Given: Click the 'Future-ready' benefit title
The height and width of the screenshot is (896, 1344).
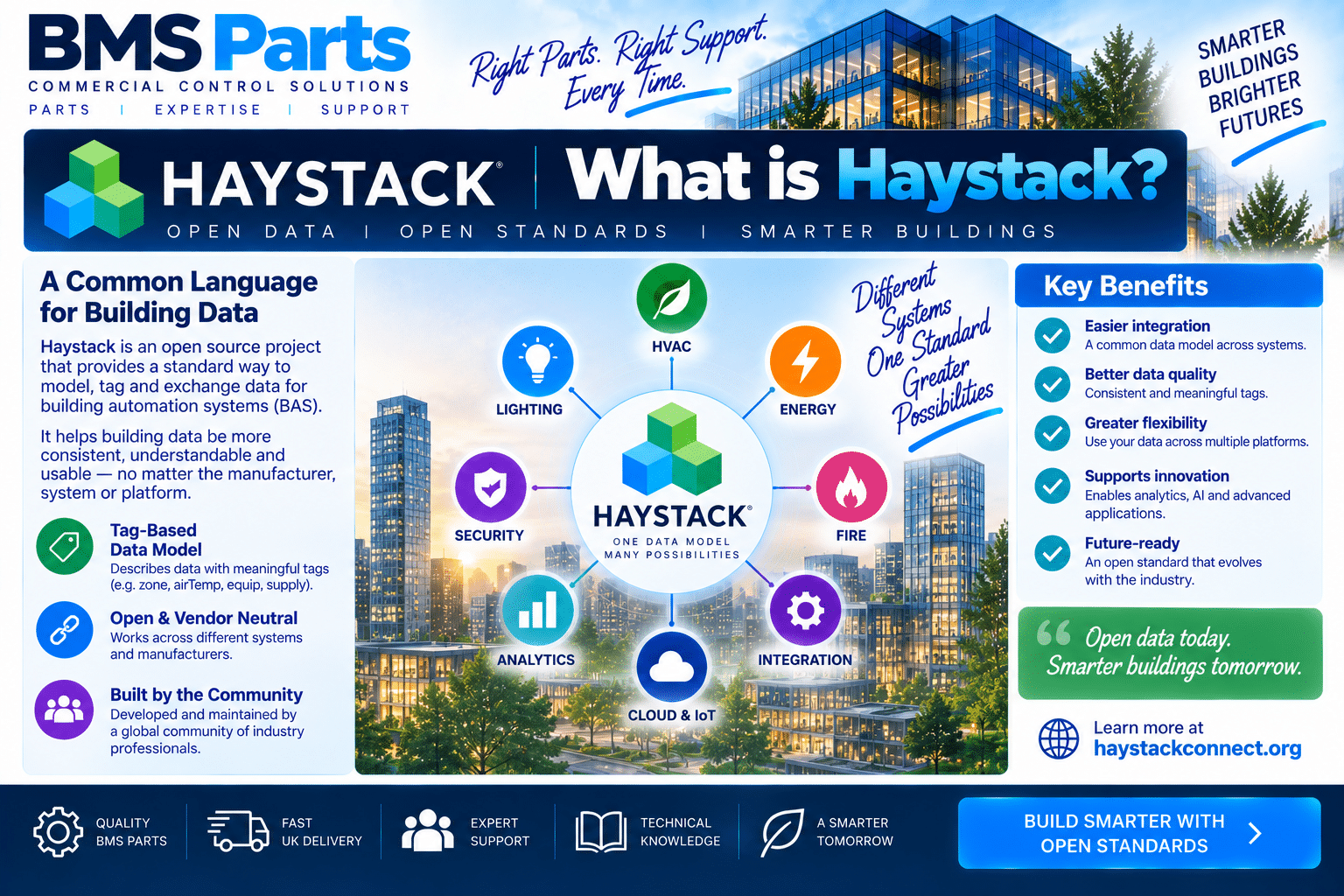Looking at the screenshot, I should [x=1132, y=543].
